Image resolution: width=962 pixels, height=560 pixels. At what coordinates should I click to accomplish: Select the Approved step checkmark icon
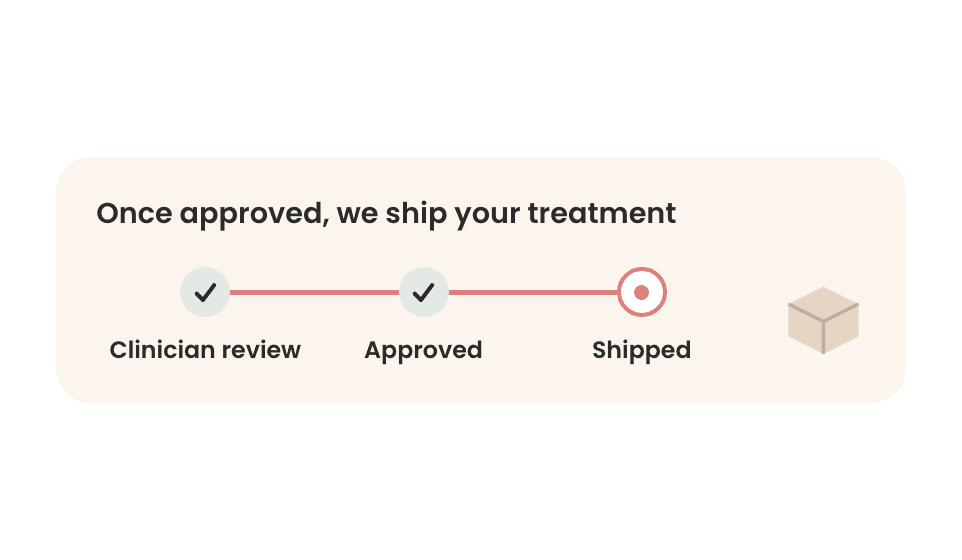pyautogui.click(x=423, y=292)
